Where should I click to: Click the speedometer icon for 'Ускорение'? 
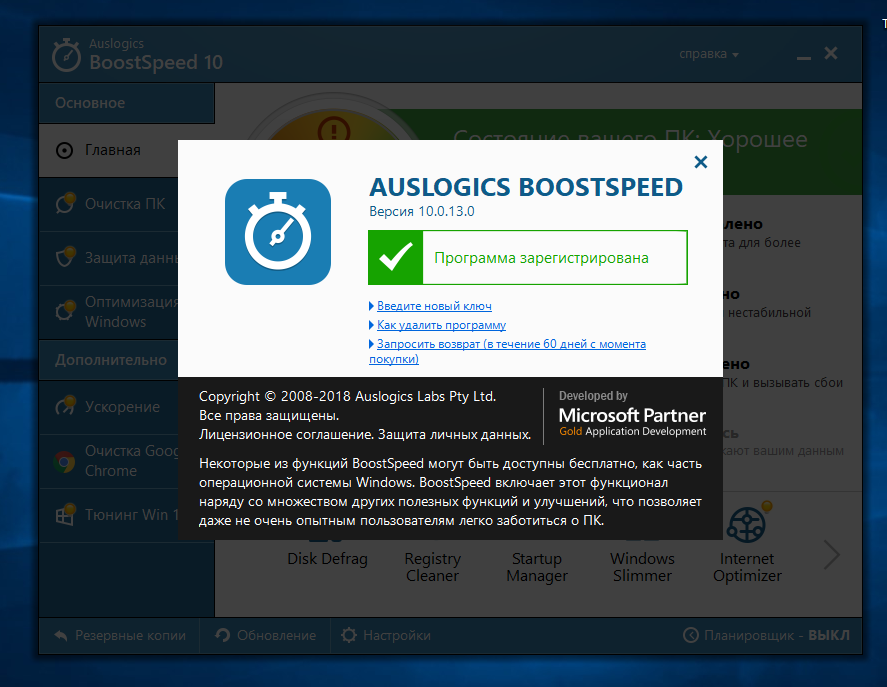coord(66,405)
